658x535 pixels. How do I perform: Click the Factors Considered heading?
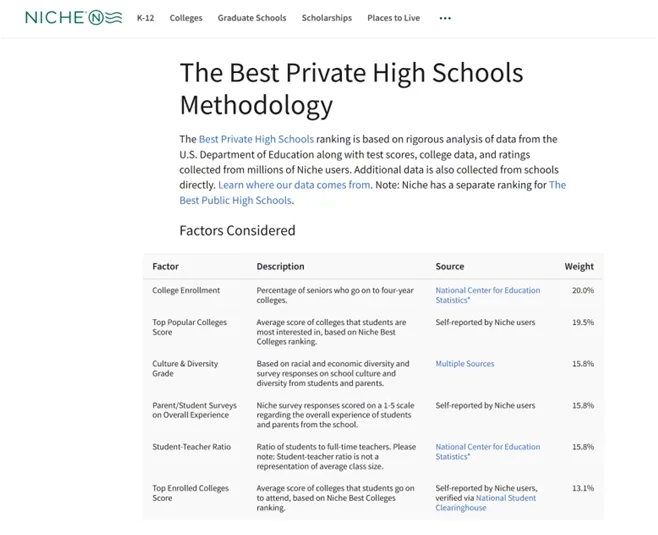point(237,231)
